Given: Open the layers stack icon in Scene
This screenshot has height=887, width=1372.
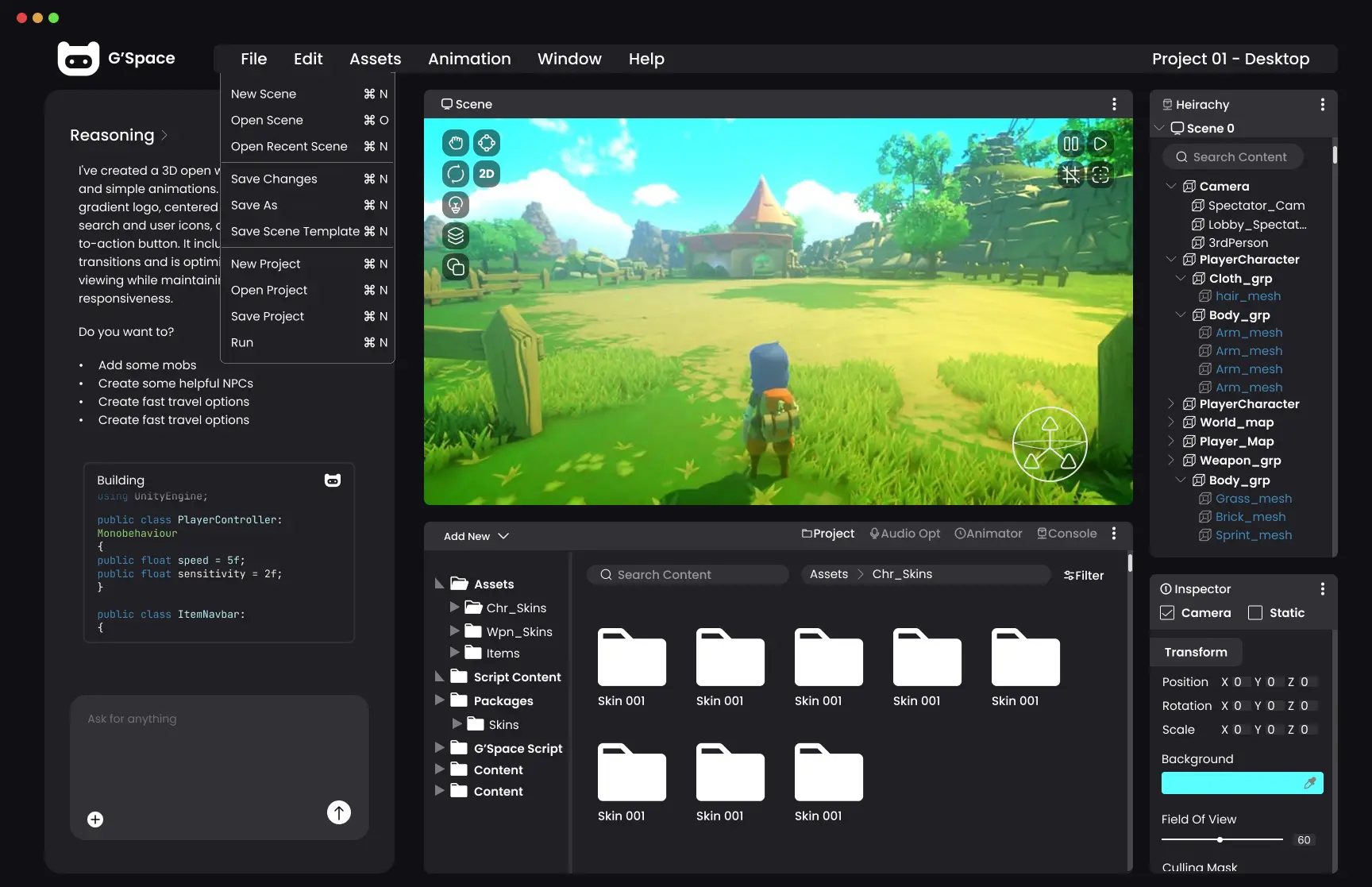Looking at the screenshot, I should [x=456, y=236].
